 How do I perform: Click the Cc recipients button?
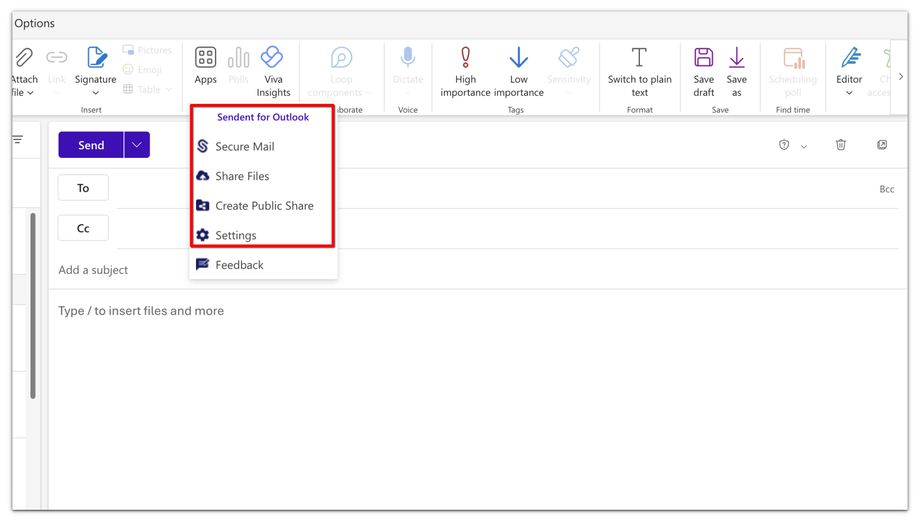point(83,228)
